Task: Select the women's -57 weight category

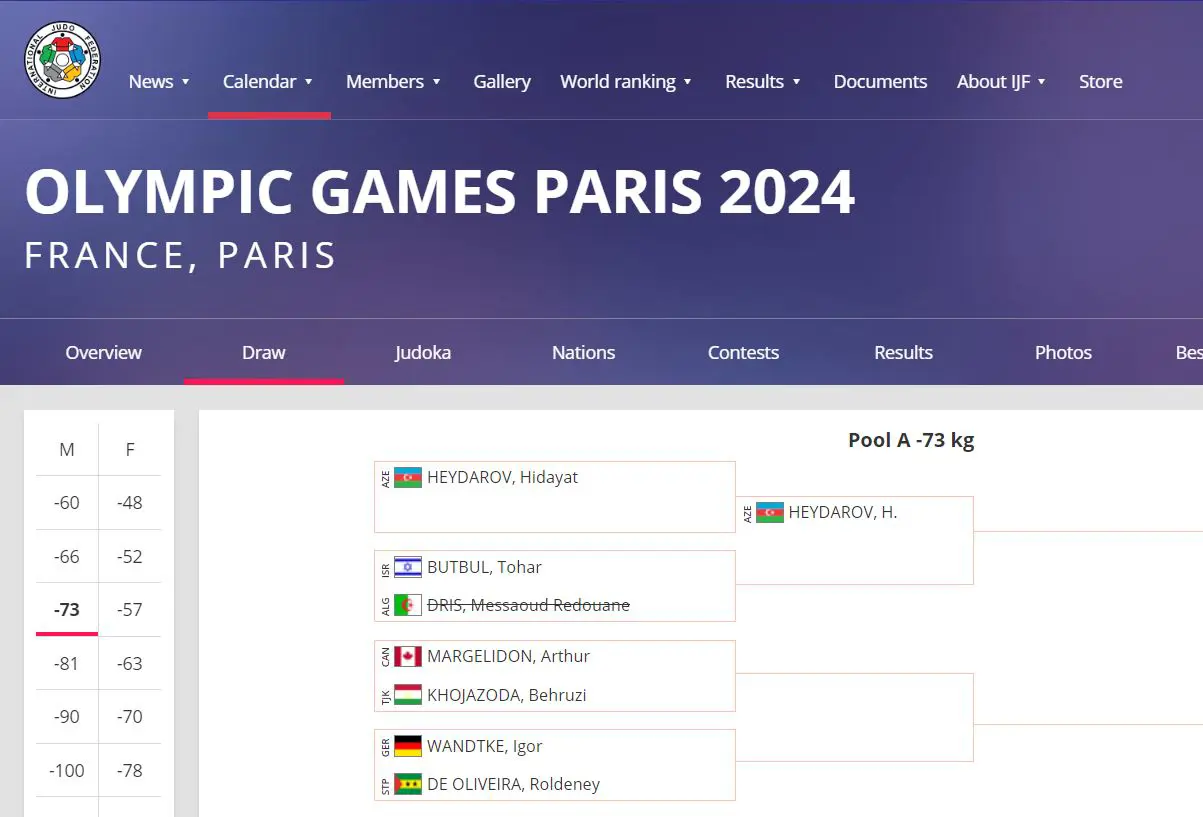Action: coord(130,610)
